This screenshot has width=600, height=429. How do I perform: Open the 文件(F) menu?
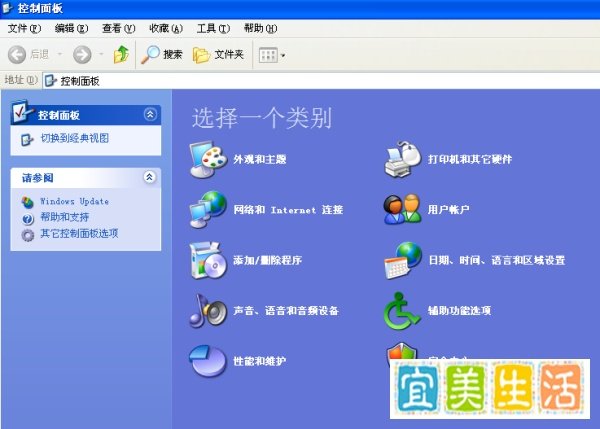click(24, 28)
